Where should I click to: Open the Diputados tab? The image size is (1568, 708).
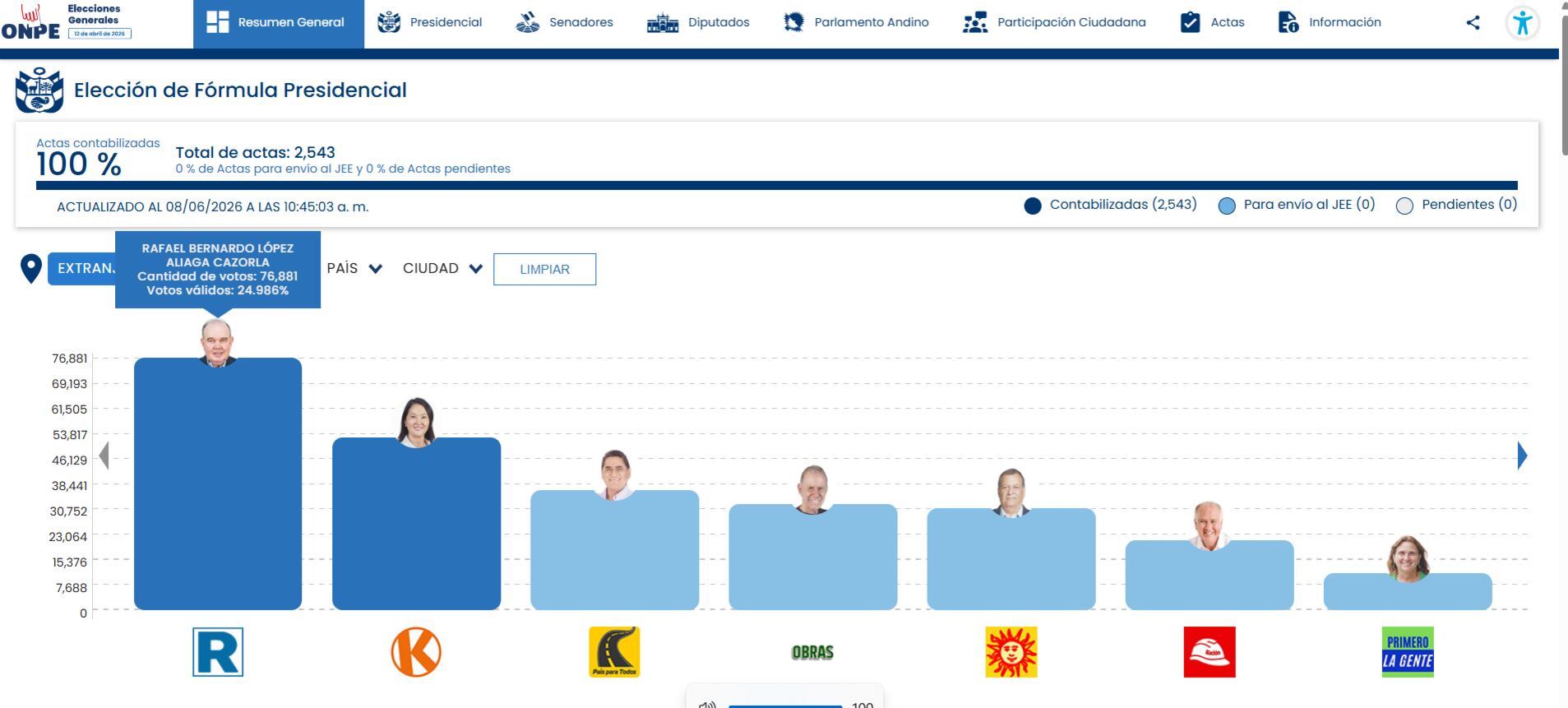(x=698, y=23)
